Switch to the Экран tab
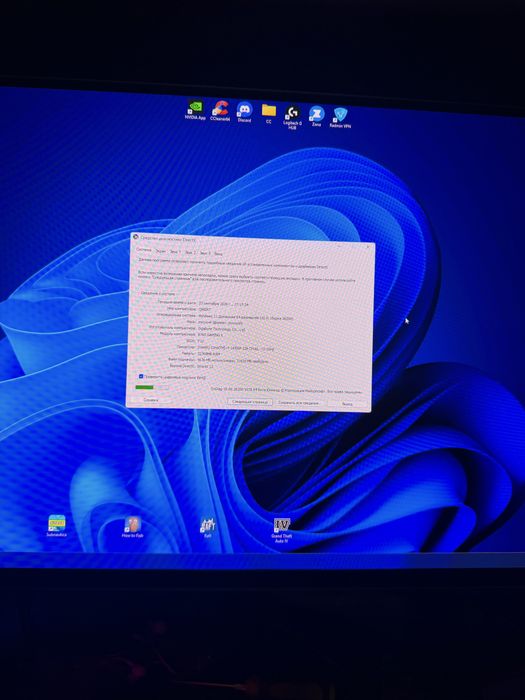Viewport: 525px width, 700px height. point(160,251)
